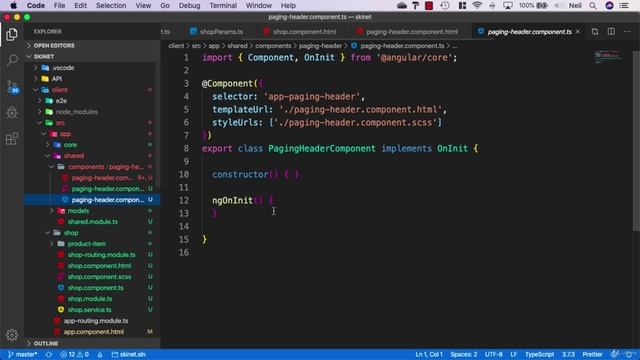640x360 pixels.
Task: Open the Debug menu
Action: point(189,6)
